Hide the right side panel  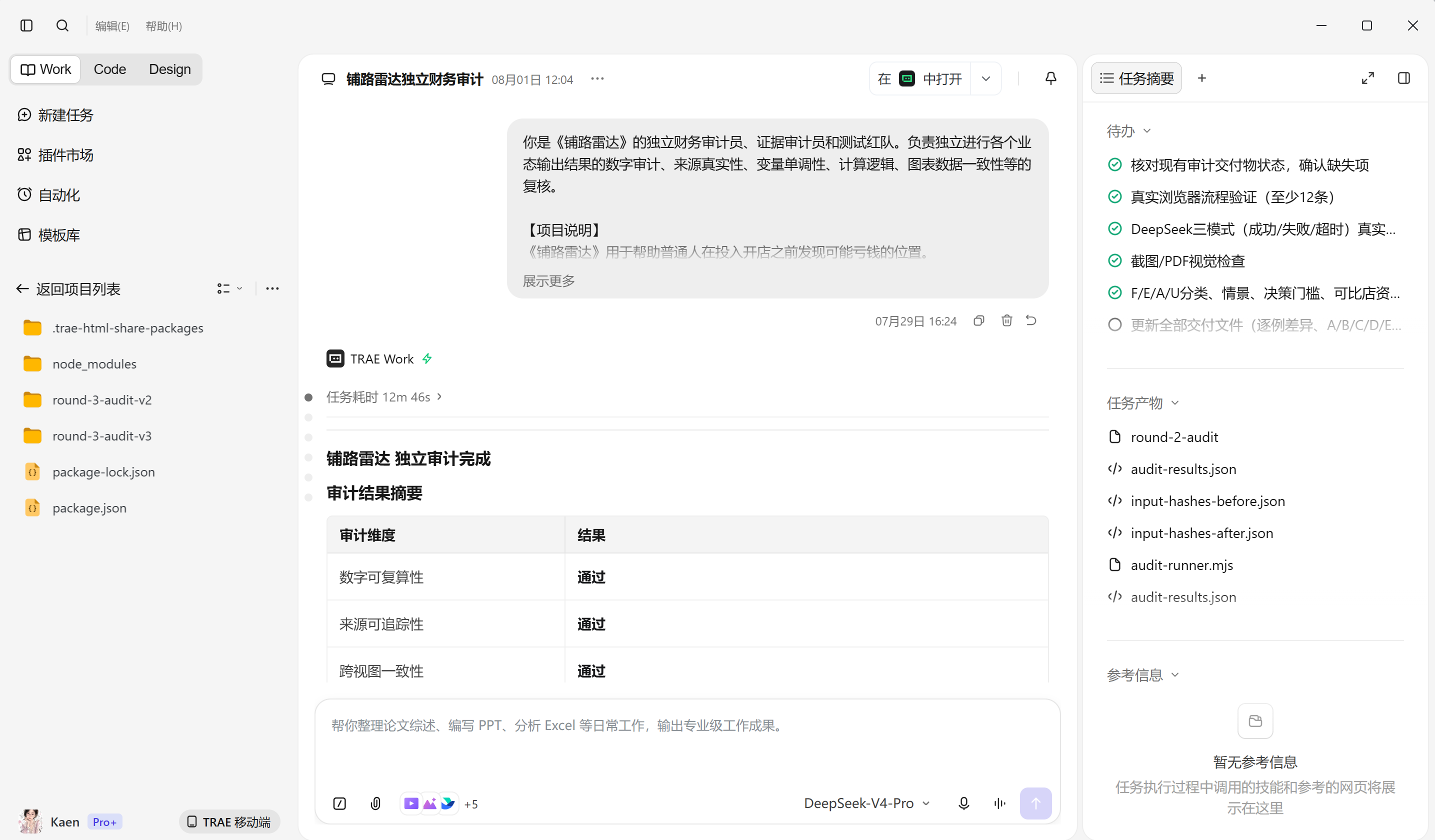pos(1403,78)
